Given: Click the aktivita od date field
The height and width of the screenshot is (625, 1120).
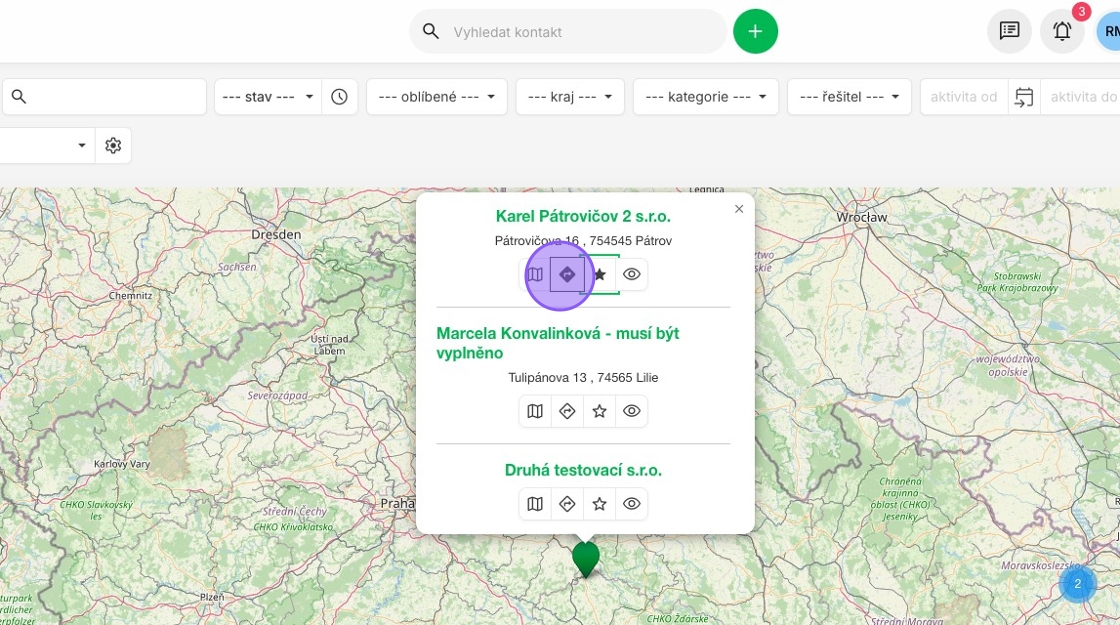Looking at the screenshot, I should tap(964, 96).
